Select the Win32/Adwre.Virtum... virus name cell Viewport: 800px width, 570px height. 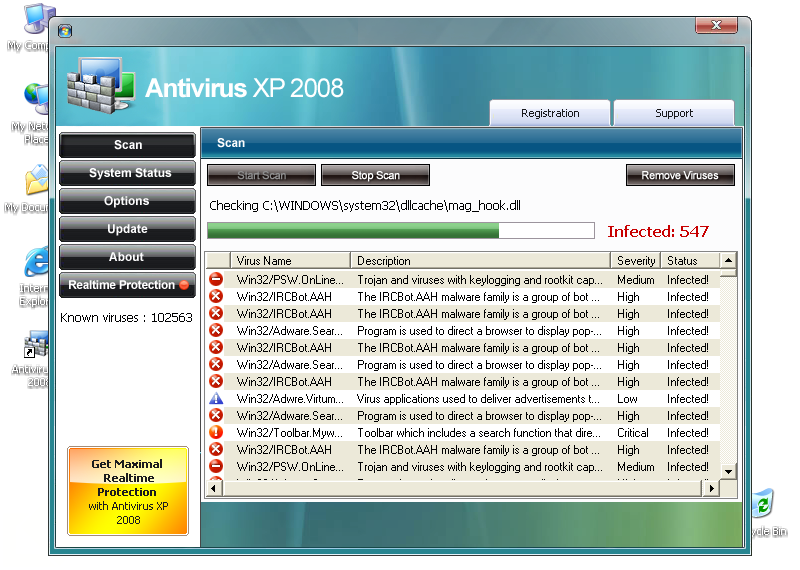pos(290,399)
